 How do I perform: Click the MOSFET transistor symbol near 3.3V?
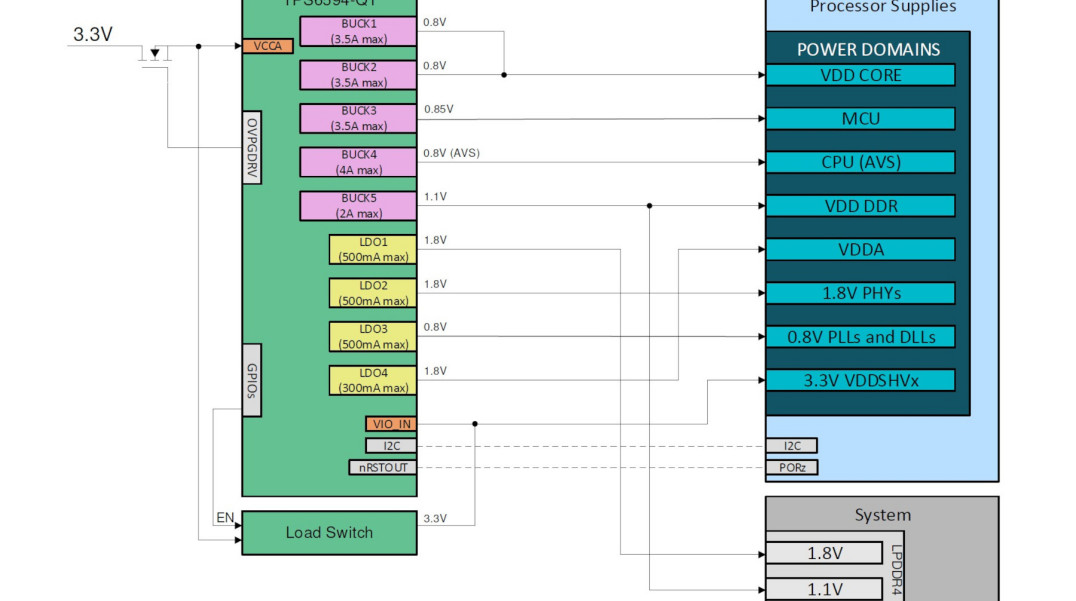tap(155, 54)
